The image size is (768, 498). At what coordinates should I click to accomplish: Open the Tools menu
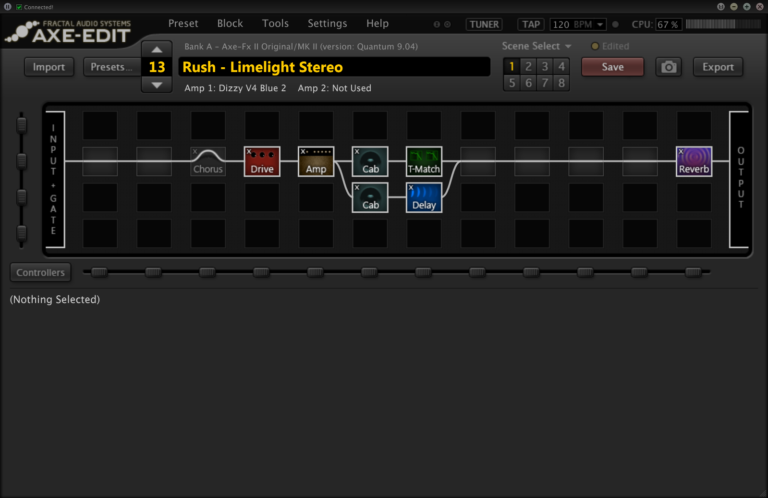pyautogui.click(x=275, y=24)
